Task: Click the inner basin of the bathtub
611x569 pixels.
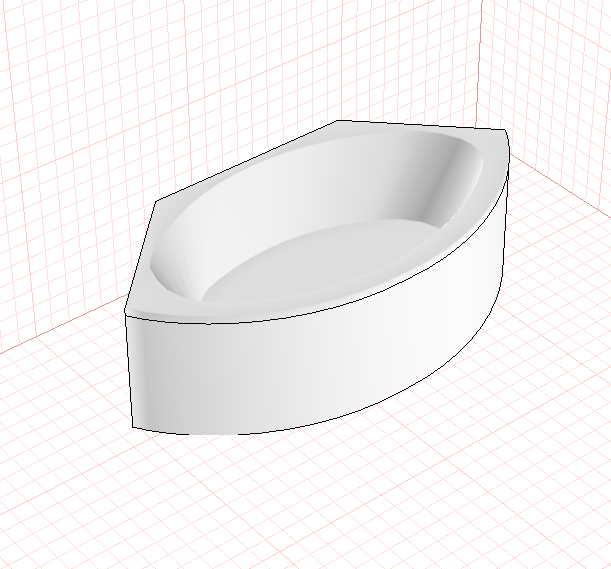Action: [316, 217]
